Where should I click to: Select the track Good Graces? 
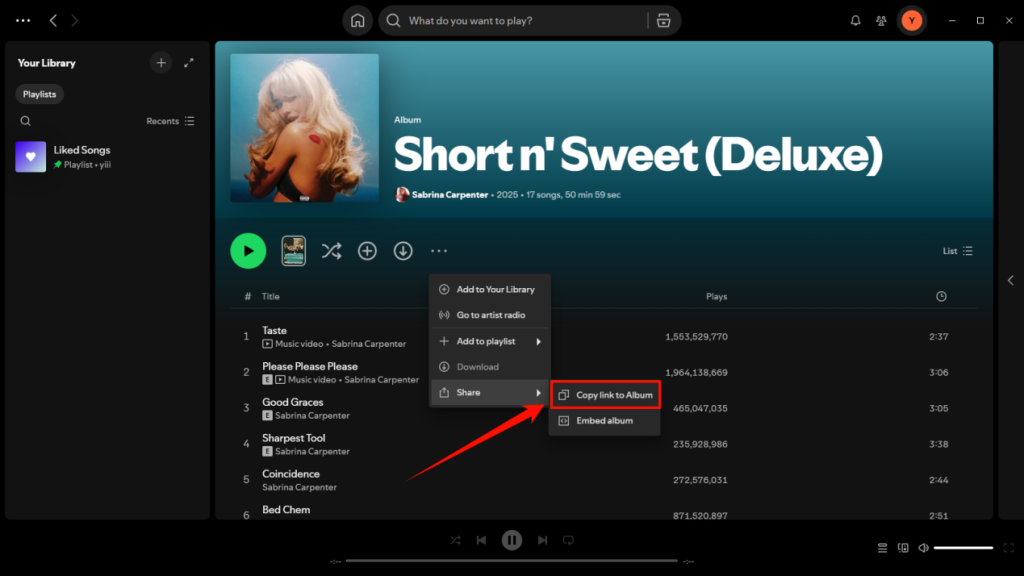(293, 402)
